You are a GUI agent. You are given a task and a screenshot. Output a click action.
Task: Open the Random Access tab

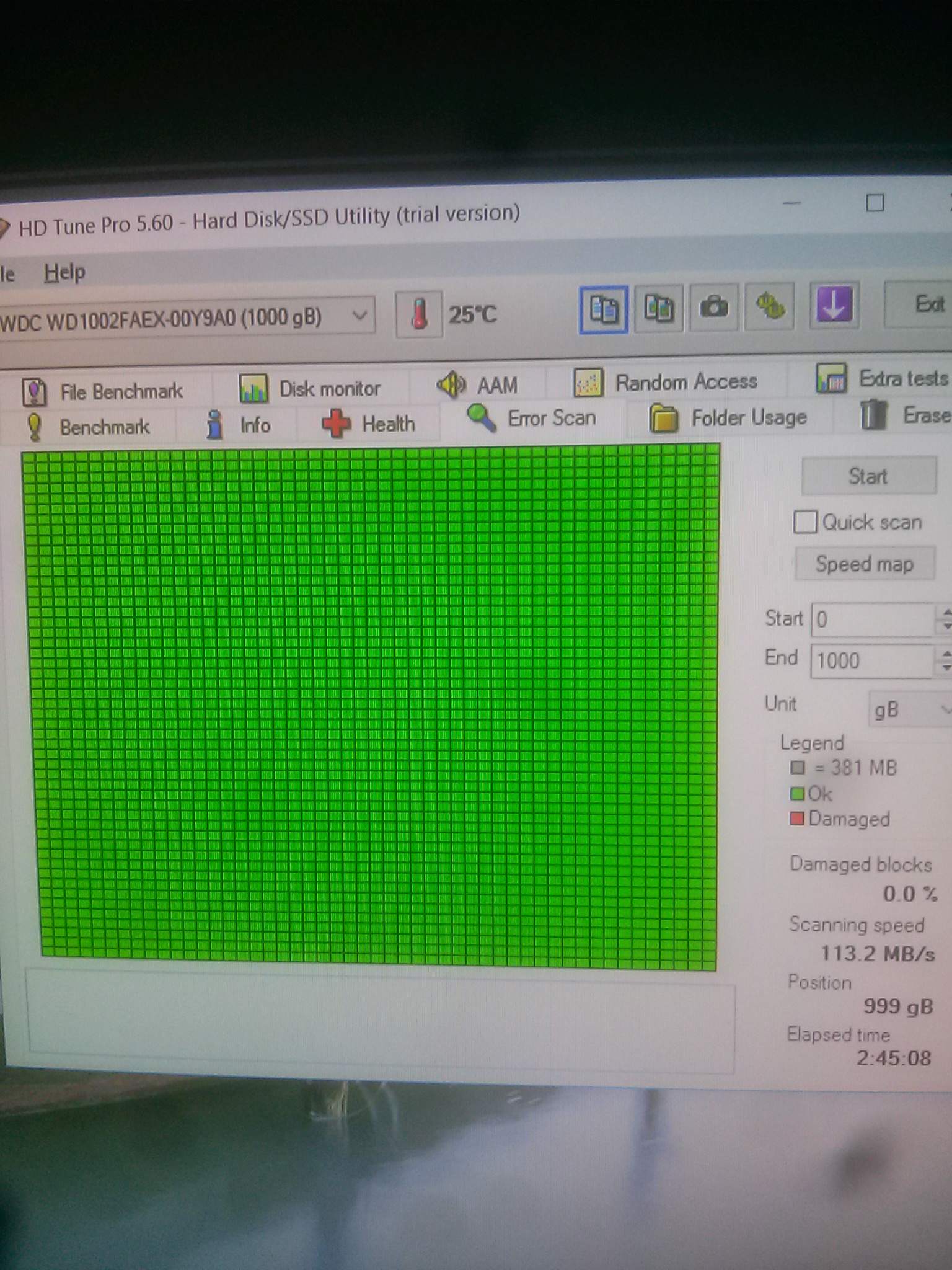[x=668, y=381]
